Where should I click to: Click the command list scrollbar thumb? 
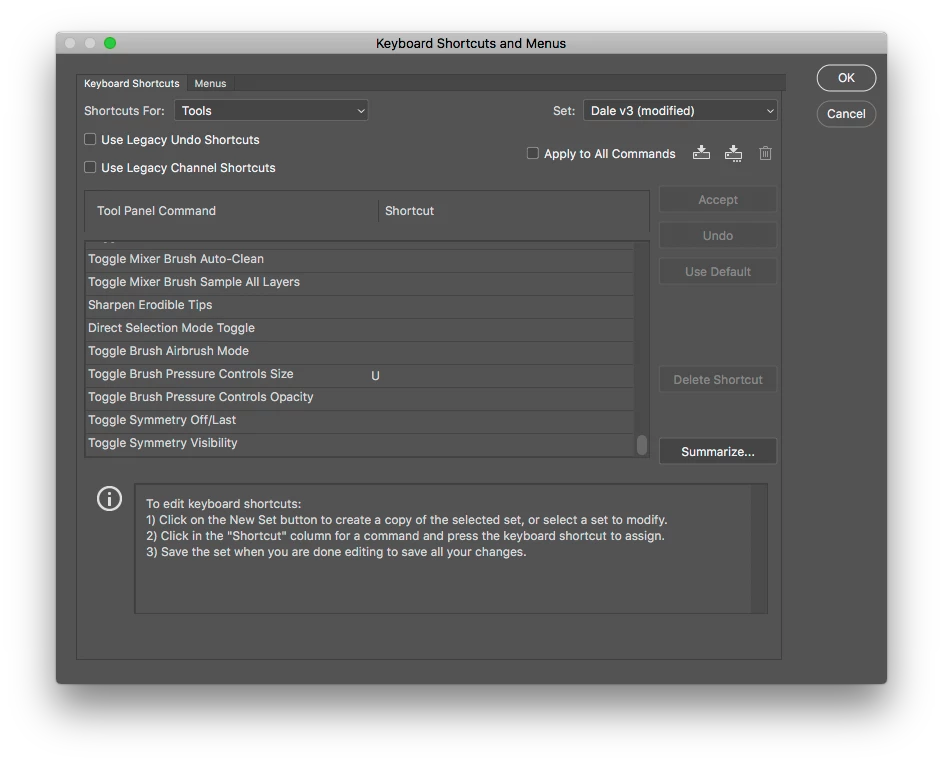(x=642, y=445)
